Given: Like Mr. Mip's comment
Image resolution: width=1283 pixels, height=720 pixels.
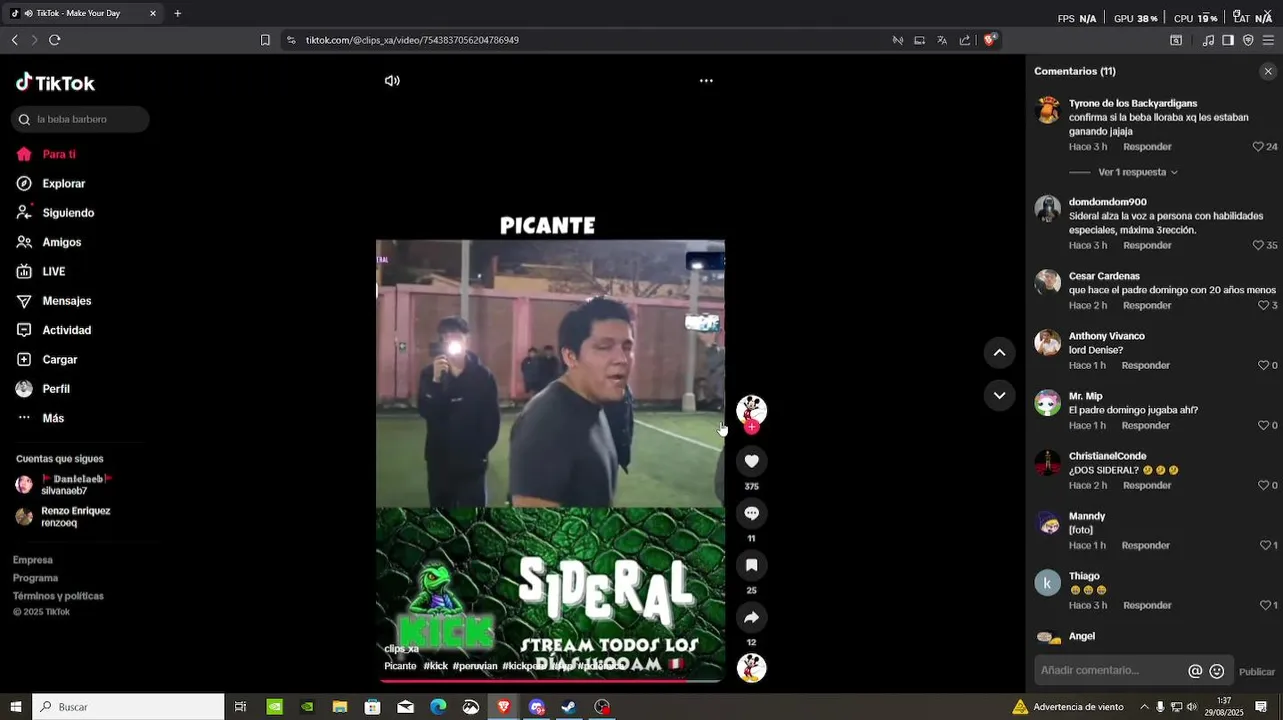Looking at the screenshot, I should coord(1263,425).
